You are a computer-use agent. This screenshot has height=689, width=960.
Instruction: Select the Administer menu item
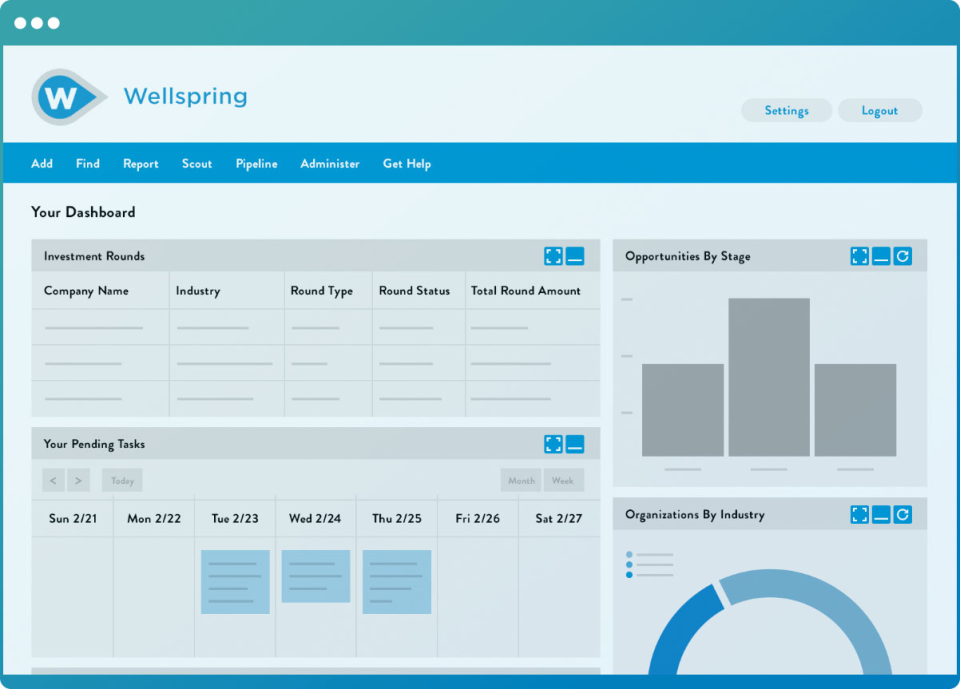coord(330,163)
